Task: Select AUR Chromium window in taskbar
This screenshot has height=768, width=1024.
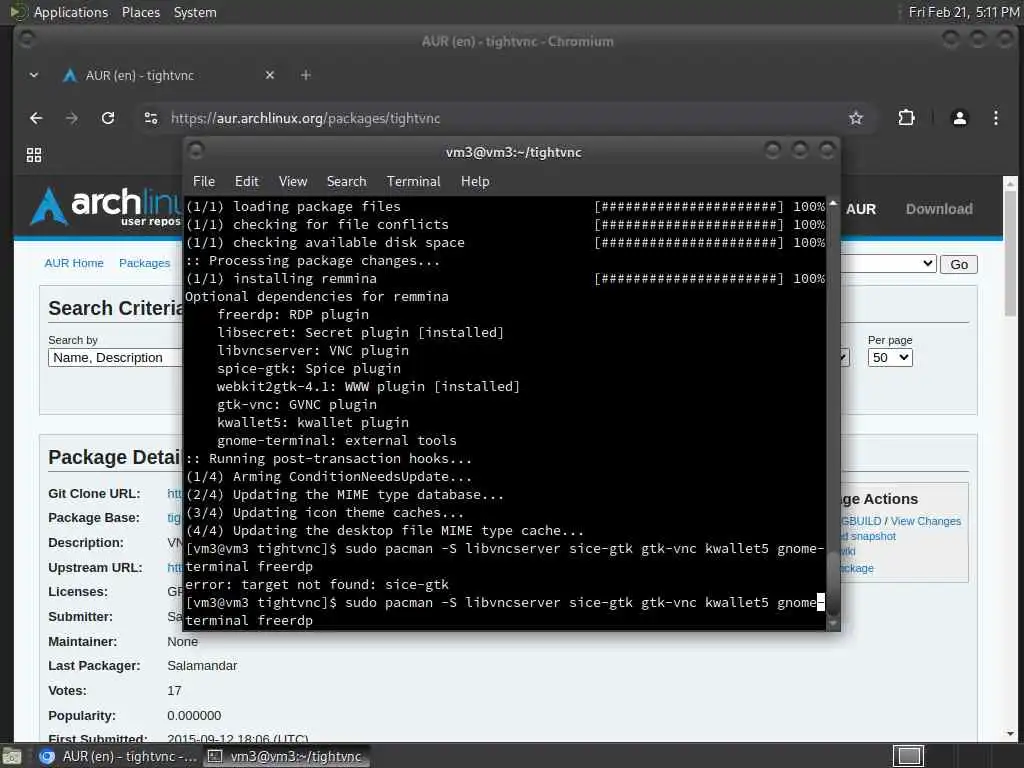Action: click(x=118, y=756)
